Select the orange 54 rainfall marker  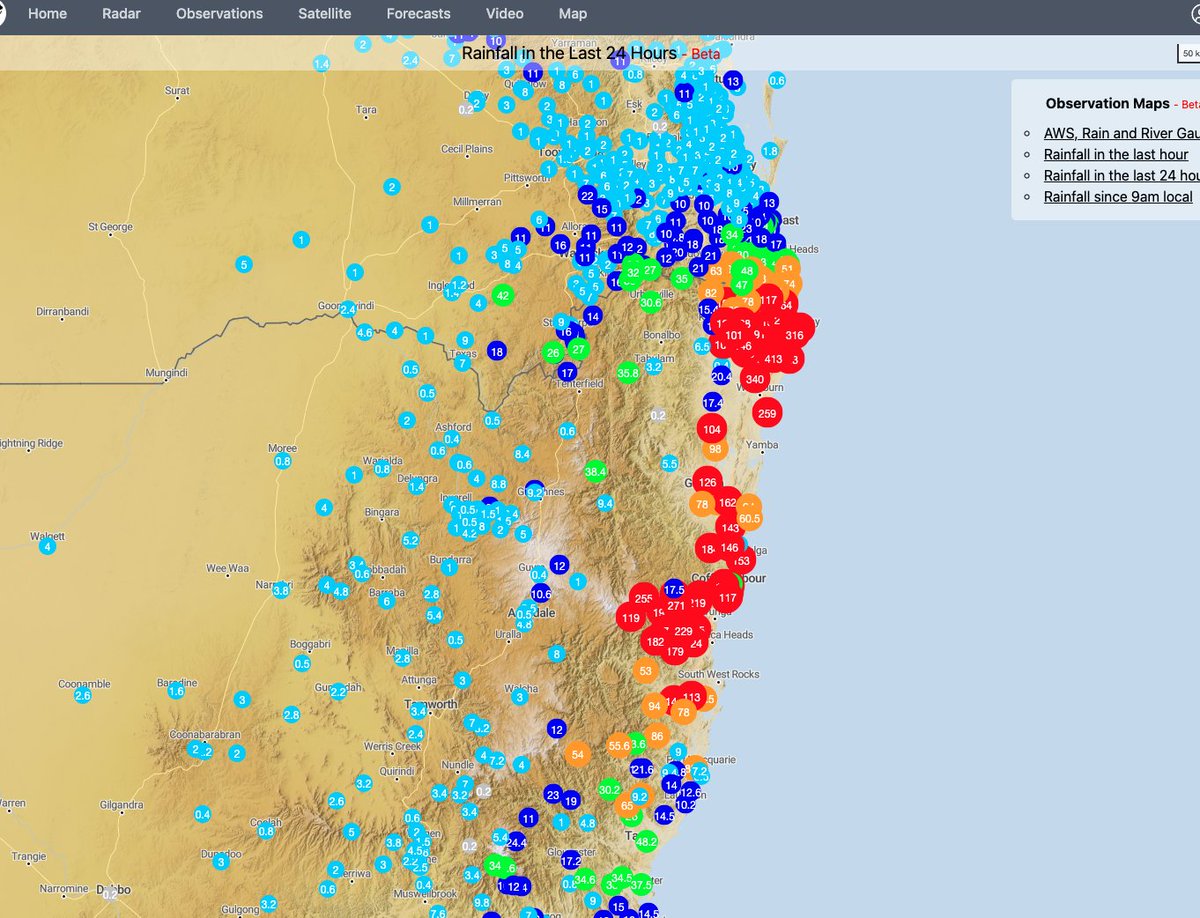tap(577, 755)
